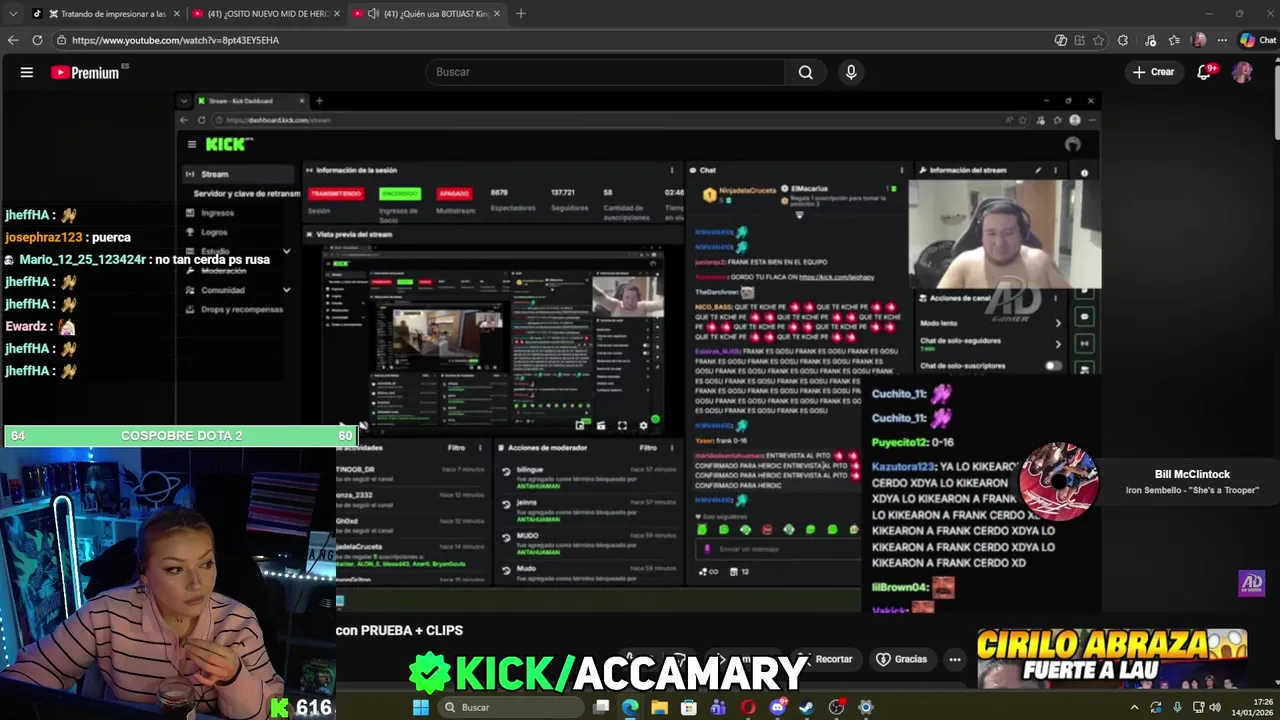
Task: Open more video actions (three dots)
Action: tap(955, 659)
